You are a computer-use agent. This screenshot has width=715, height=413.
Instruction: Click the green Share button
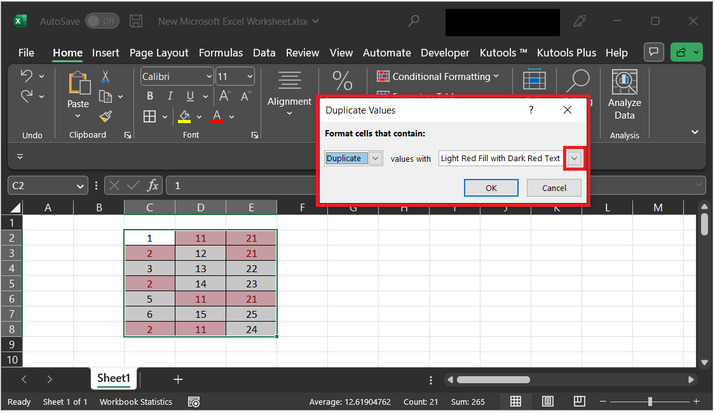[x=686, y=52]
